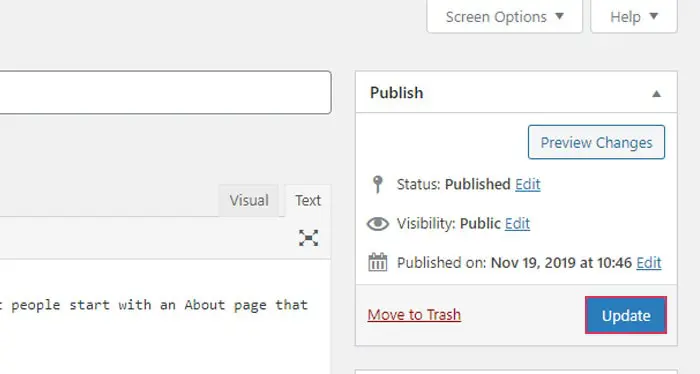Click inside the page title field
This screenshot has height=374, width=700.
click(x=166, y=92)
